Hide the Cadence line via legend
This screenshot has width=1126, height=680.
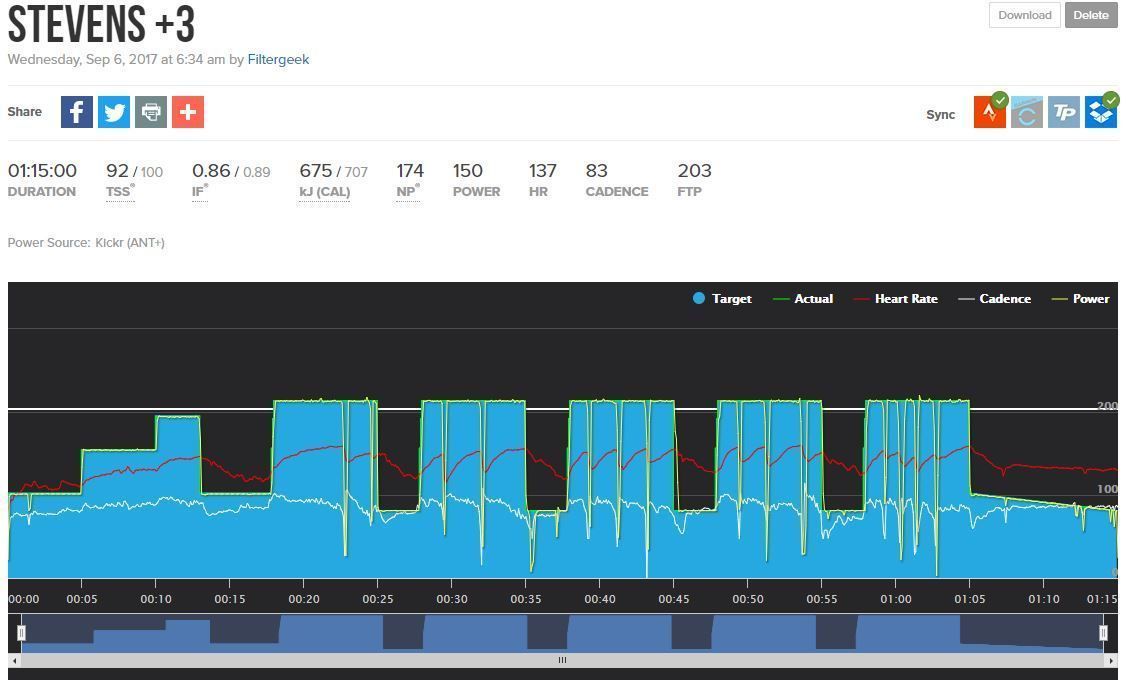point(994,298)
